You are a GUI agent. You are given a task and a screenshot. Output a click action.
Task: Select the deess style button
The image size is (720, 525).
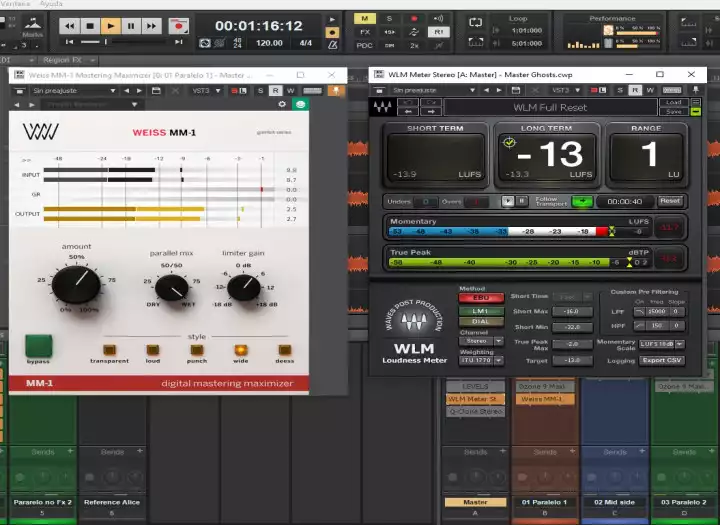[x=285, y=350]
